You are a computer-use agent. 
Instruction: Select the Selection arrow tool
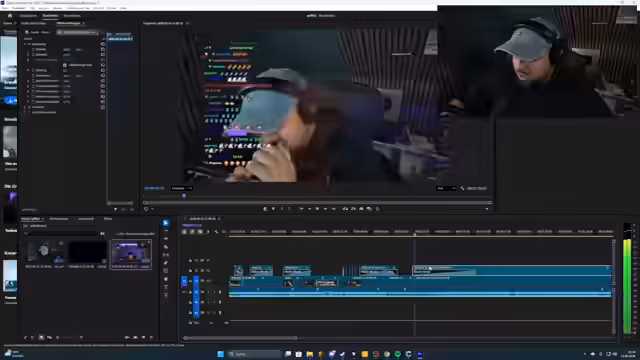tap(166, 223)
